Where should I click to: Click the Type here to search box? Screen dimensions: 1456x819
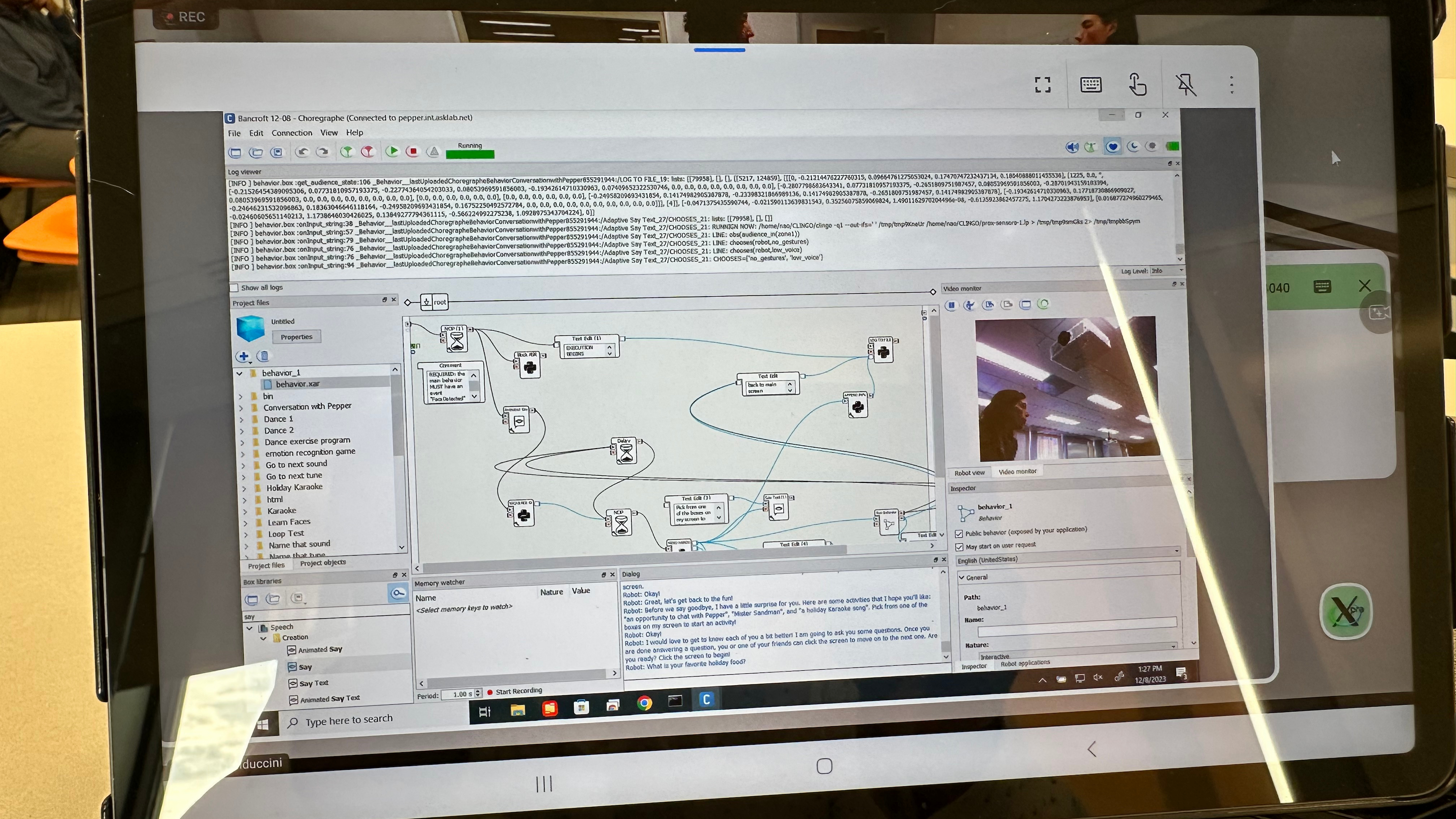(373, 720)
